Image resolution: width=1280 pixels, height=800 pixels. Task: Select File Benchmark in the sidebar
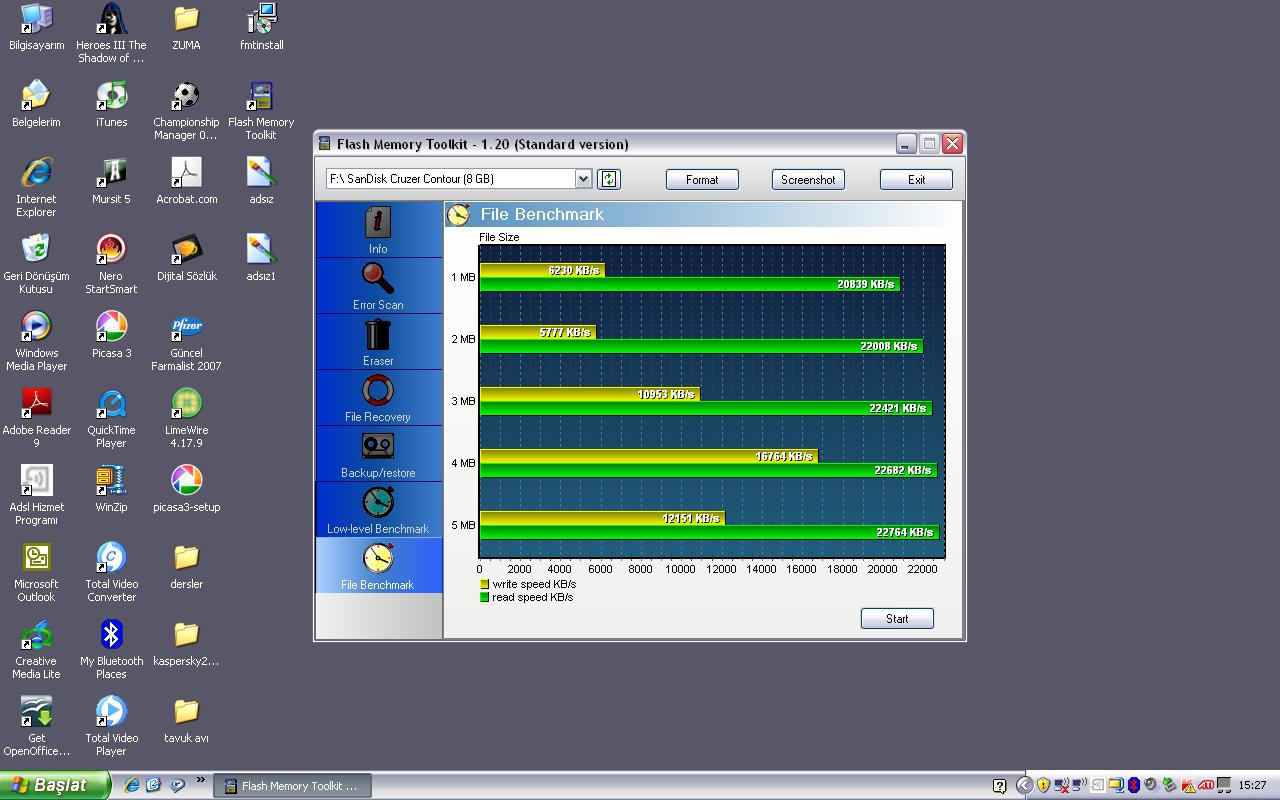(378, 566)
